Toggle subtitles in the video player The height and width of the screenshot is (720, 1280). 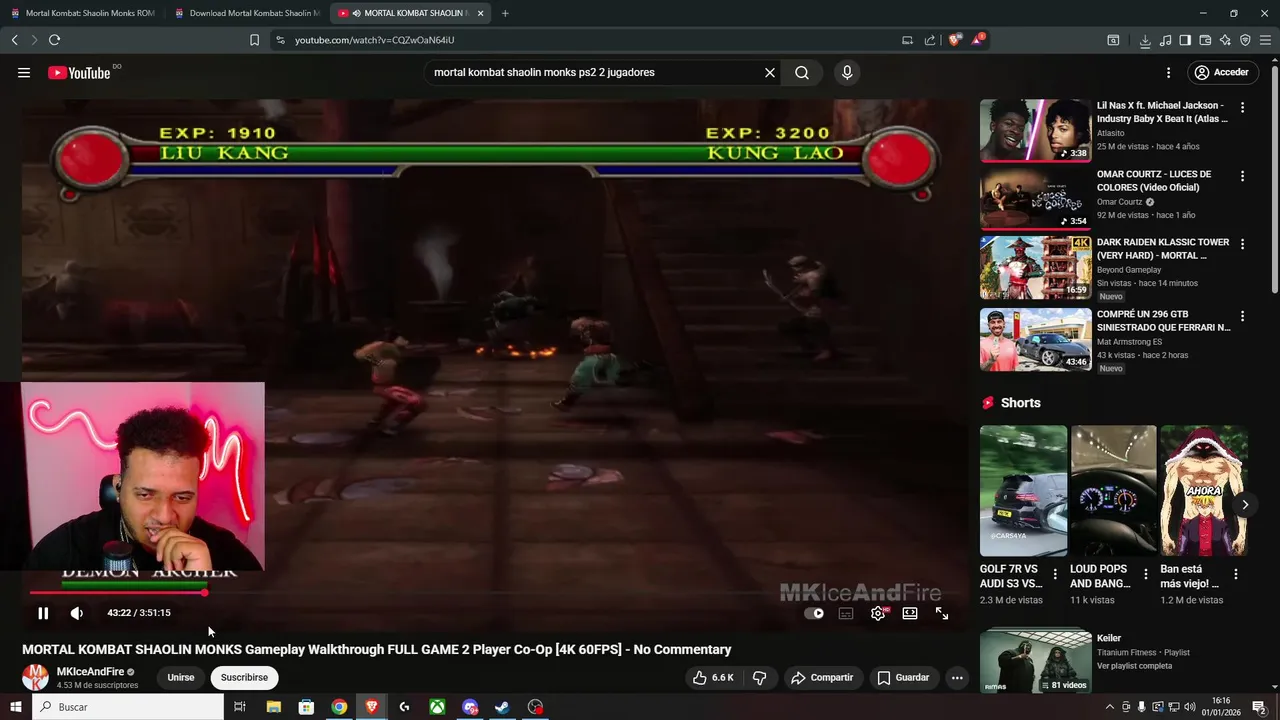[846, 613]
